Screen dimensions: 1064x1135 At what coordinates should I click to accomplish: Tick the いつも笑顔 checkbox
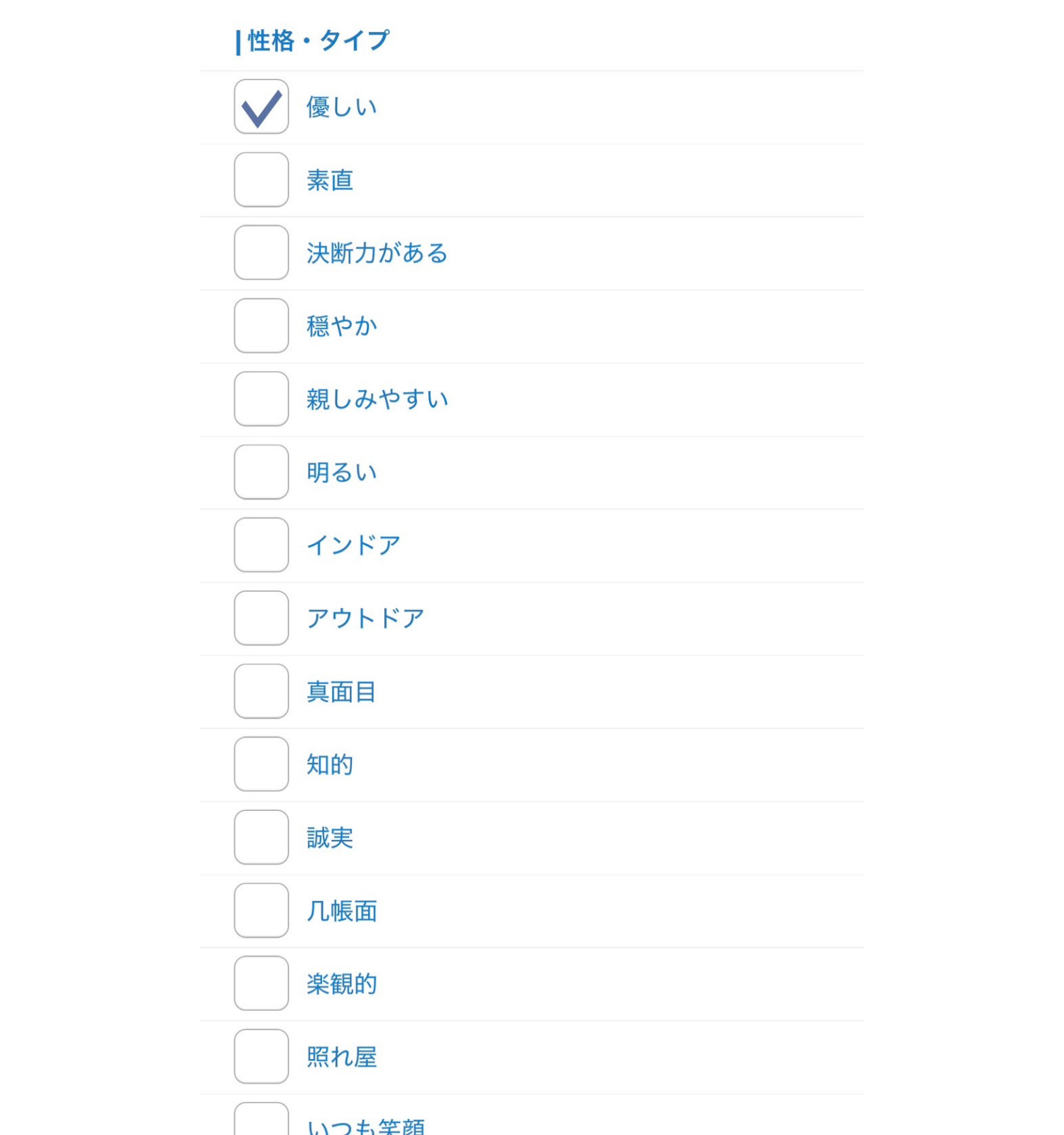click(x=261, y=1121)
